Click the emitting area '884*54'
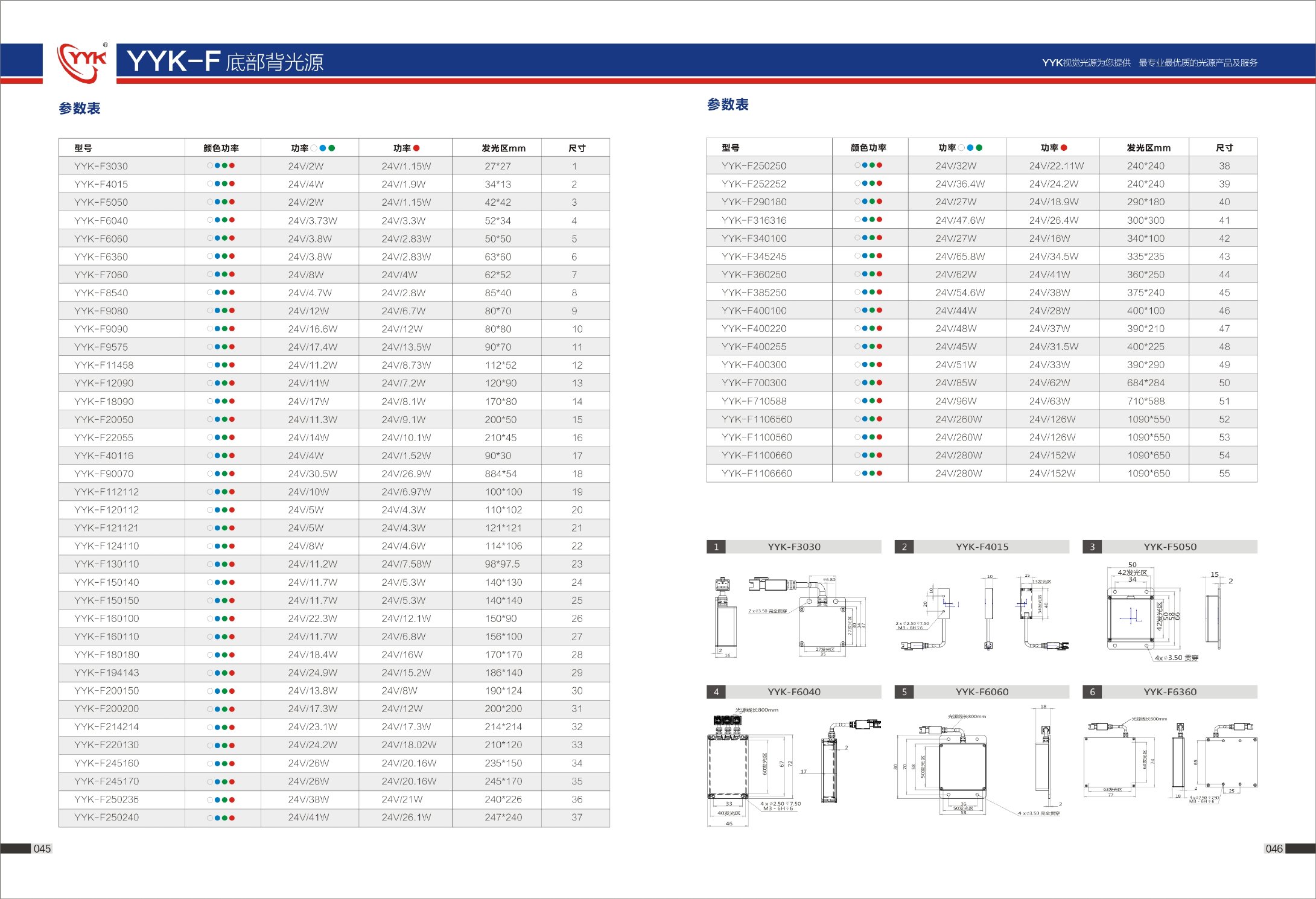 501,474
